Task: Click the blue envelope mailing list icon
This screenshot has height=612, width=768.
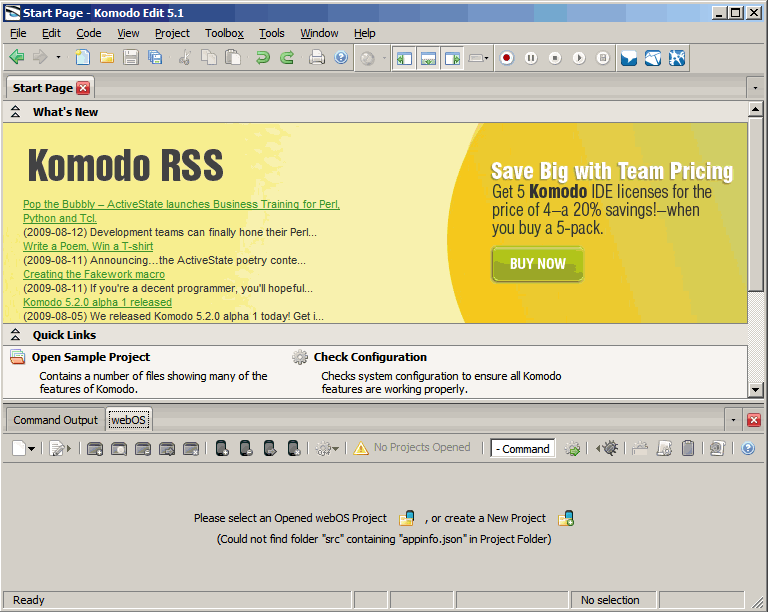Action: coord(653,58)
